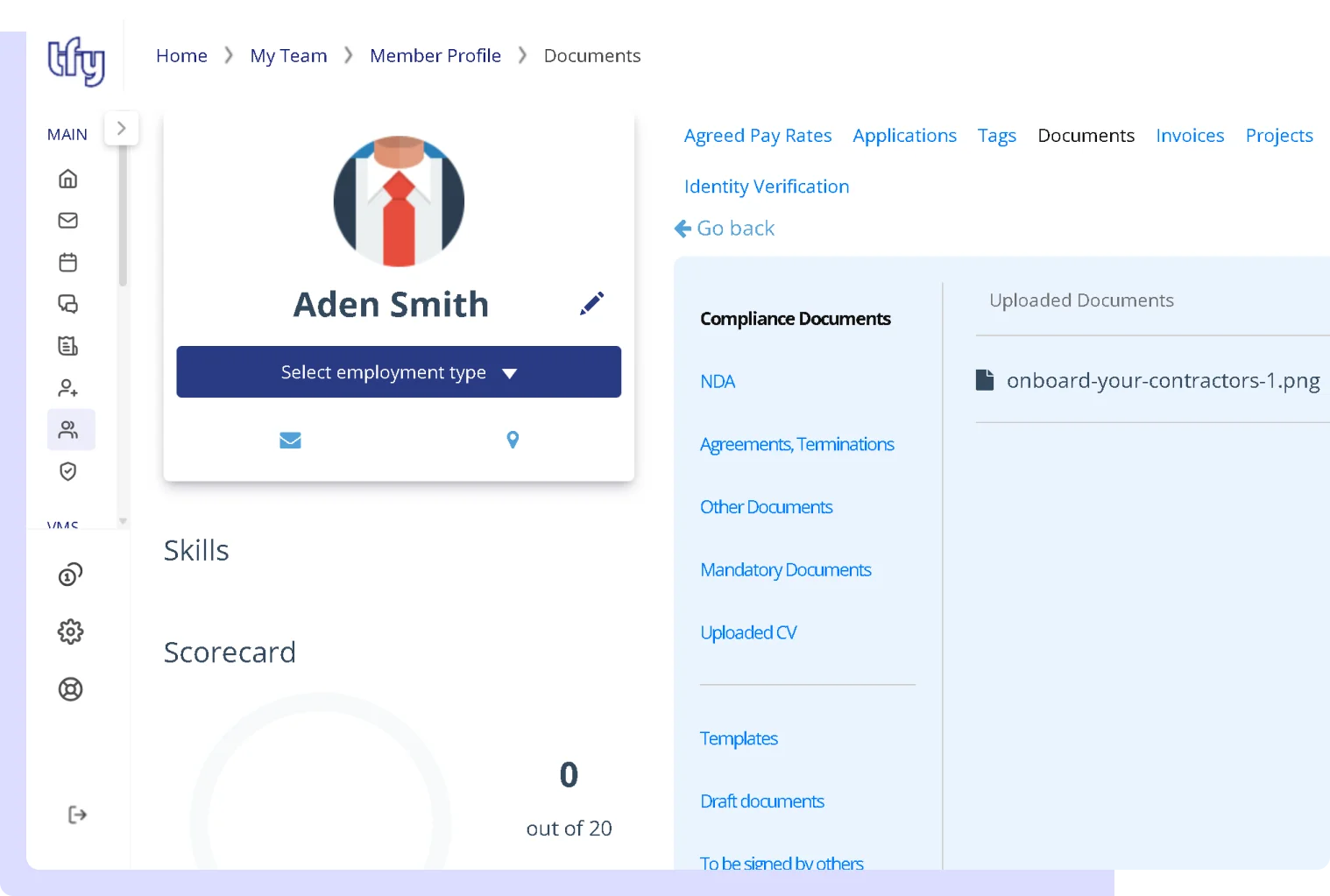Viewport: 1330px width, 896px height.
Task: Open the coins billing sidebar icon
Action: (x=70, y=575)
